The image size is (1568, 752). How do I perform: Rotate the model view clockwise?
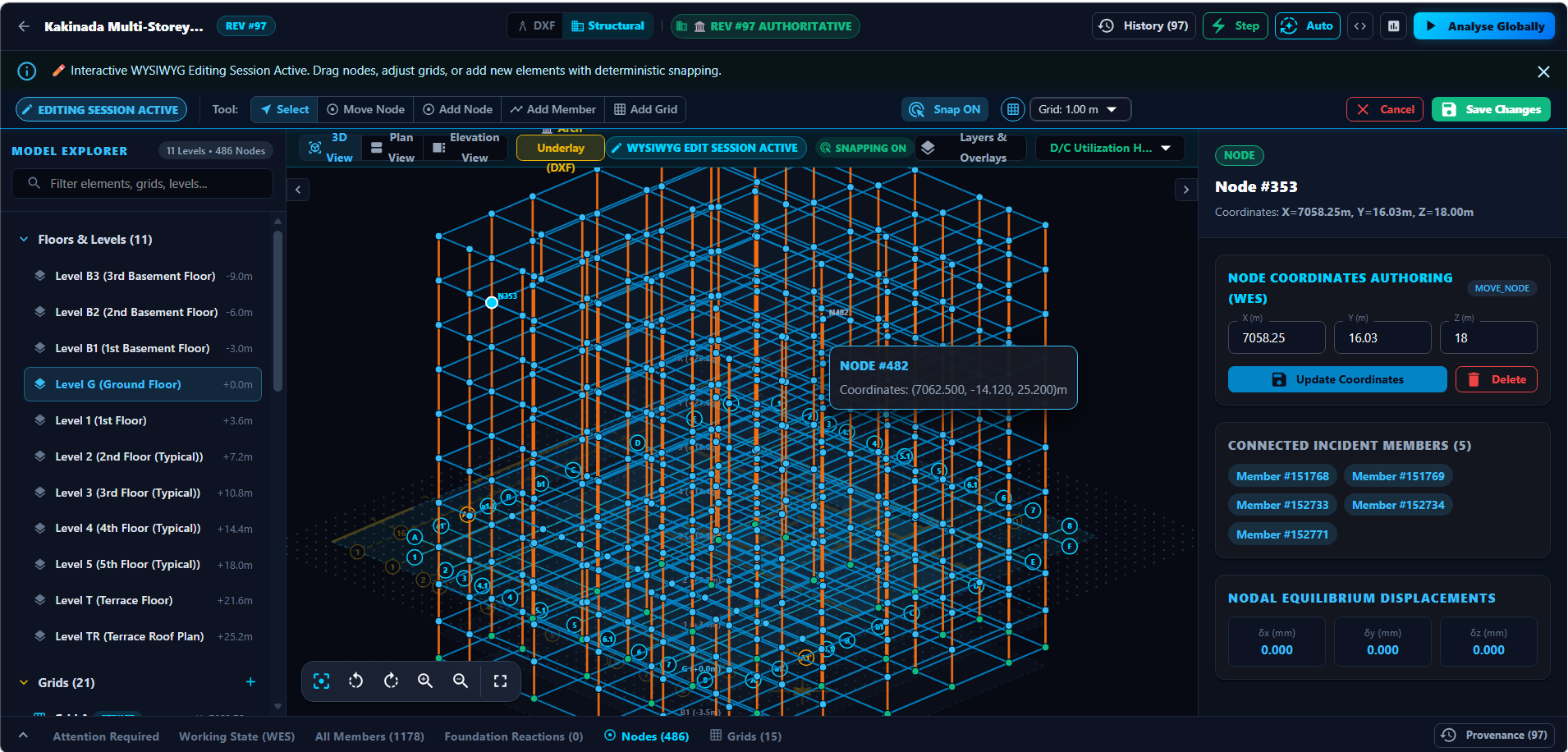tap(392, 681)
